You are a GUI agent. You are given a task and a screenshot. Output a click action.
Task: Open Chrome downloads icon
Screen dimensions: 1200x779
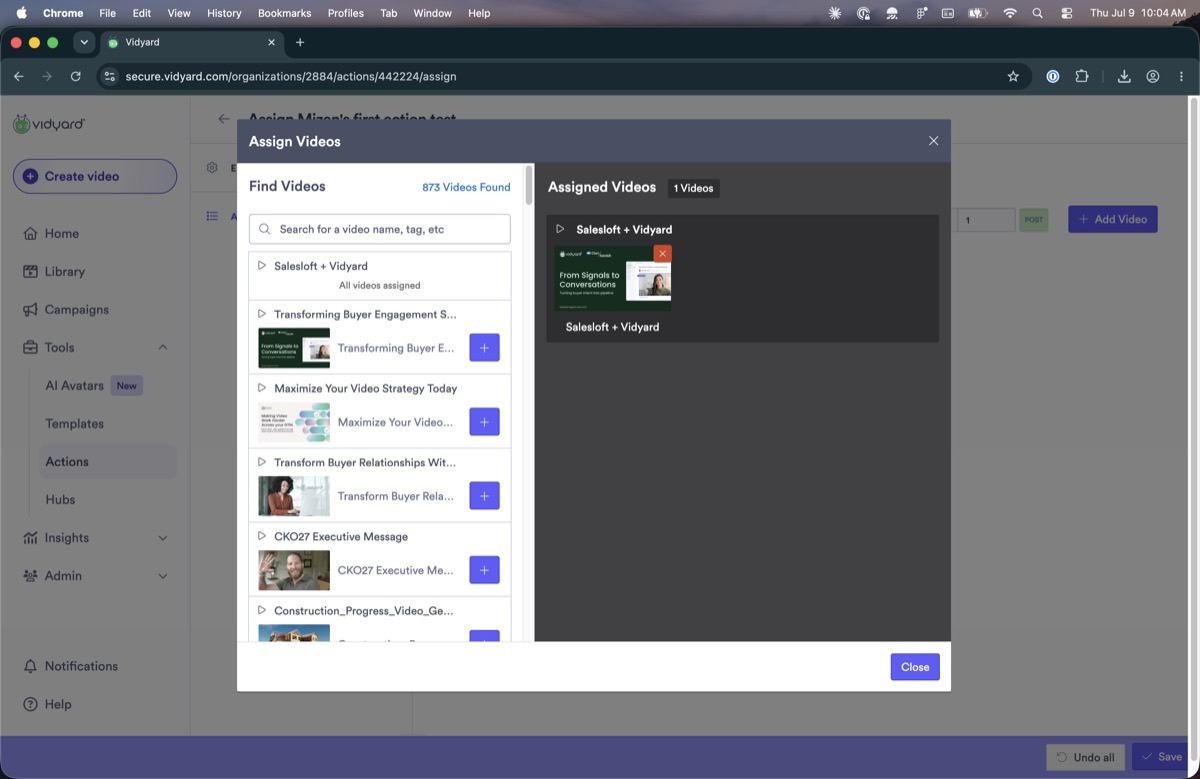tap(1124, 76)
